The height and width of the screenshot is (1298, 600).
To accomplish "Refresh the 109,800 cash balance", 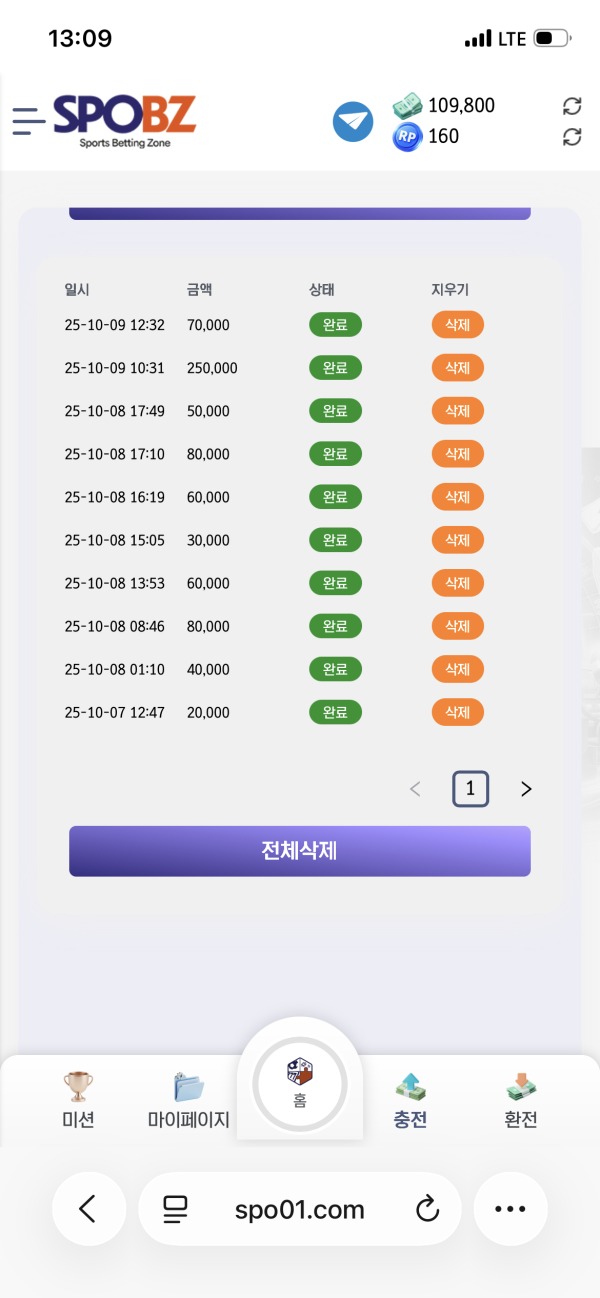I will click(x=572, y=106).
